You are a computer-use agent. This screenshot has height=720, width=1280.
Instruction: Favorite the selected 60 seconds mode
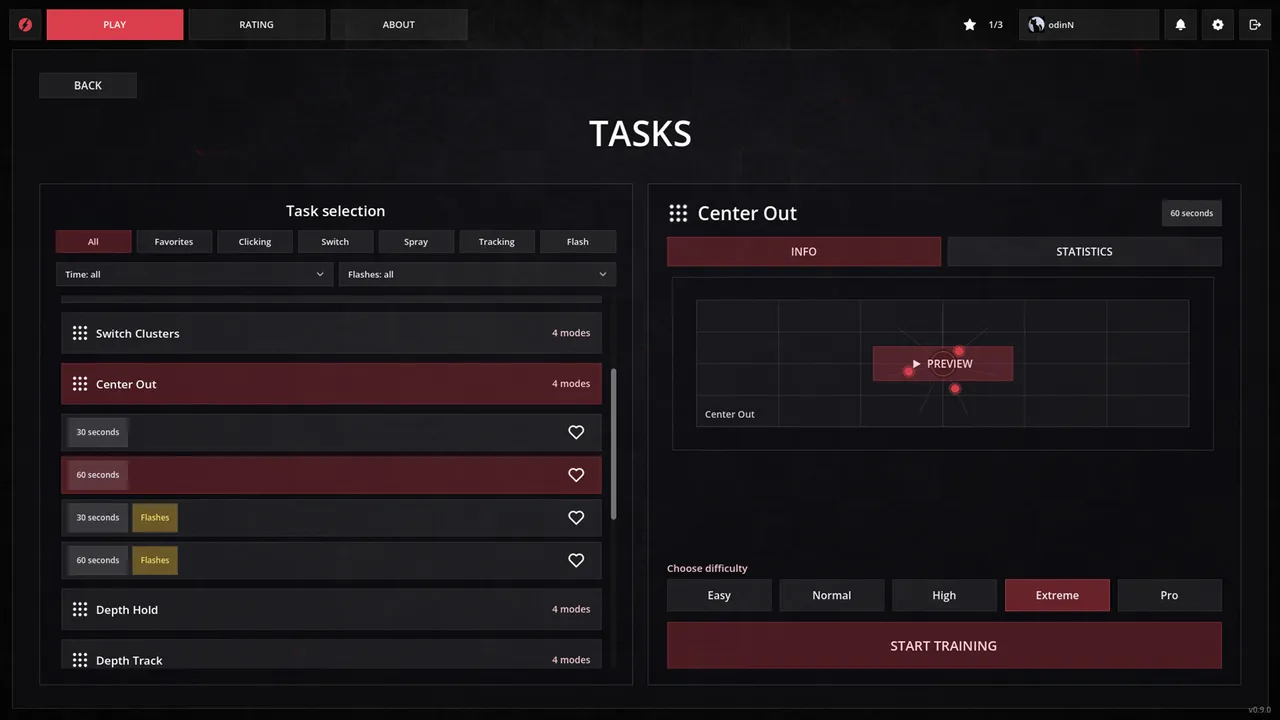click(x=576, y=475)
